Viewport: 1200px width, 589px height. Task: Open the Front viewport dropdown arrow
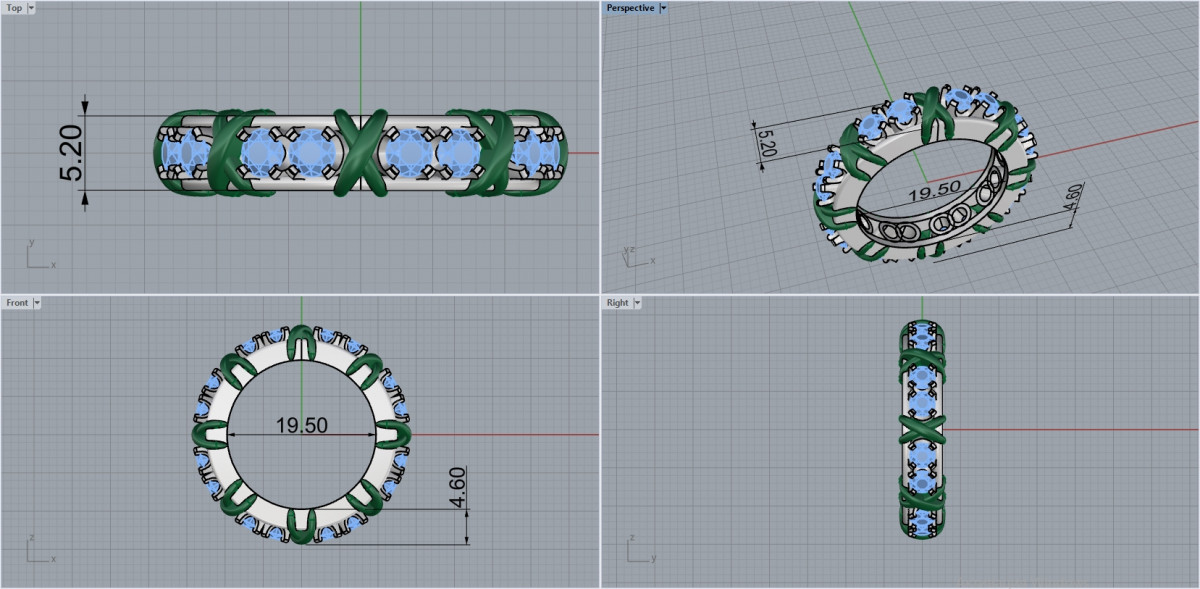tap(36, 302)
